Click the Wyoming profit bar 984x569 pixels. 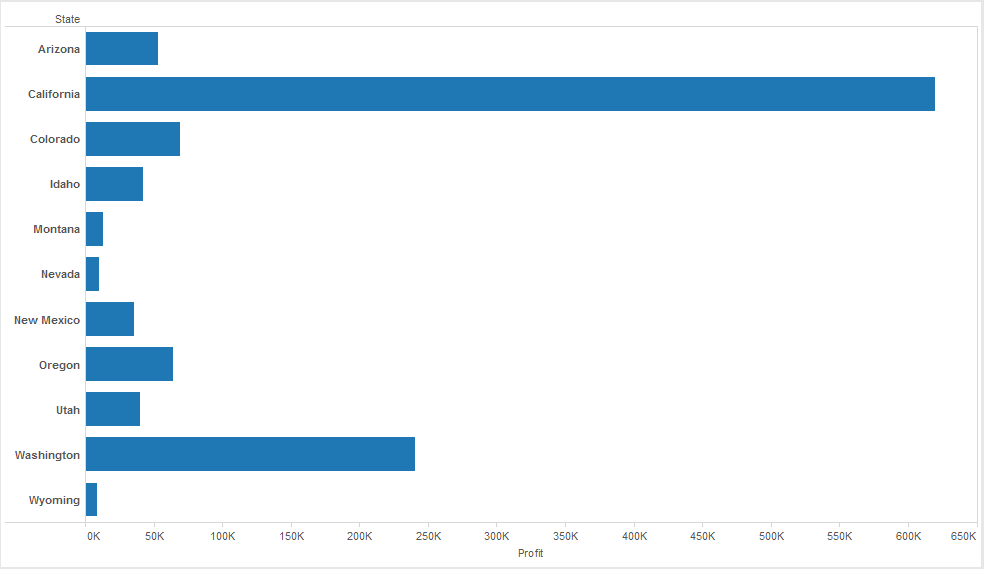click(92, 499)
